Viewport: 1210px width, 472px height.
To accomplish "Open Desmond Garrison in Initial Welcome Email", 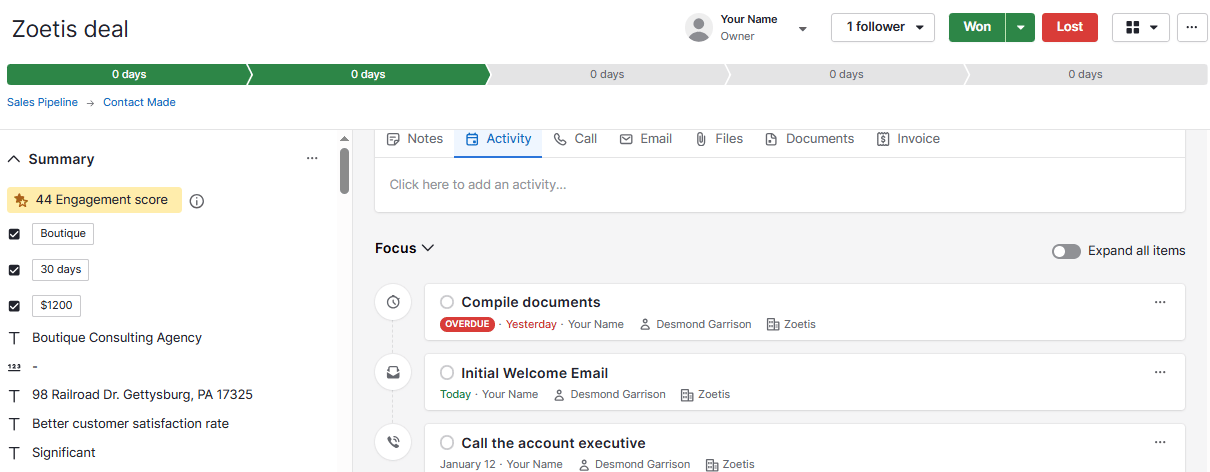I will [618, 395].
